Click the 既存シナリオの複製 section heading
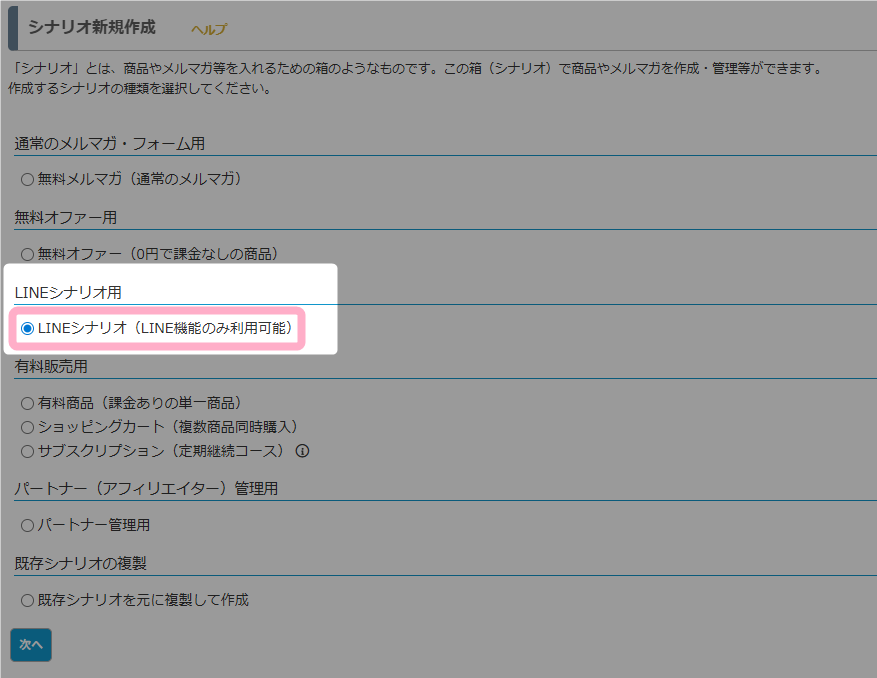Image resolution: width=877 pixels, height=678 pixels. [x=81, y=563]
